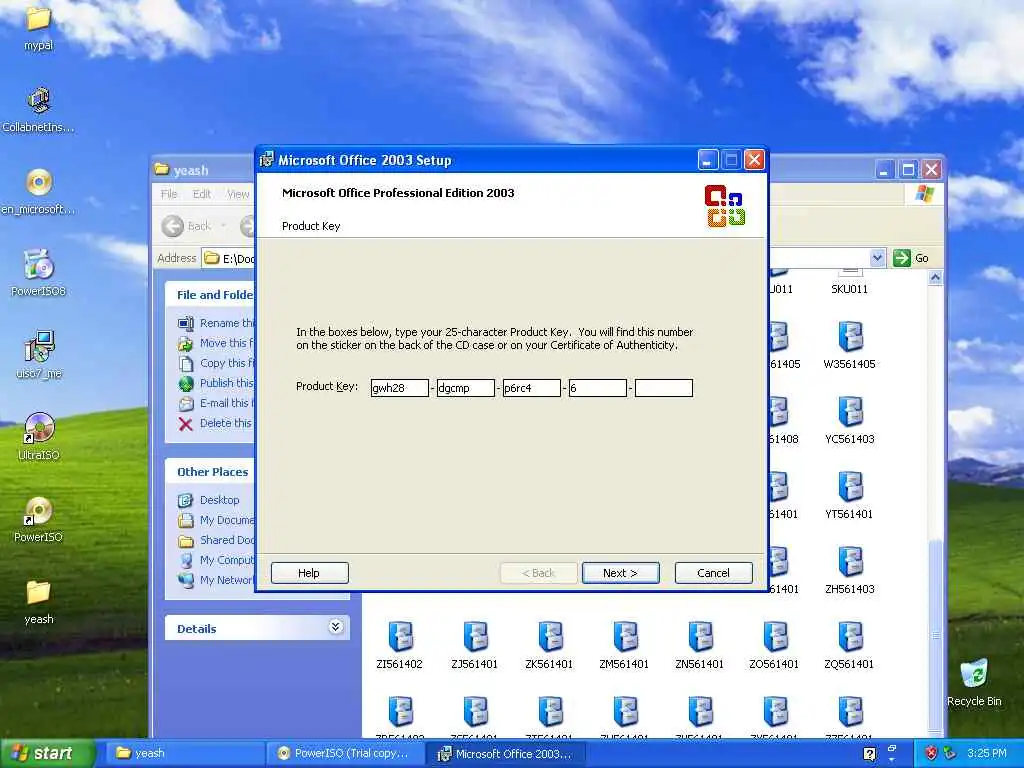The width and height of the screenshot is (1024, 768).
Task: Click the empty fifth product key box
Action: (664, 388)
